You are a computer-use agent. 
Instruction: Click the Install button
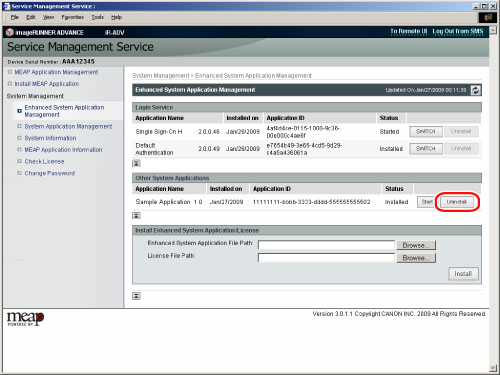point(463,274)
